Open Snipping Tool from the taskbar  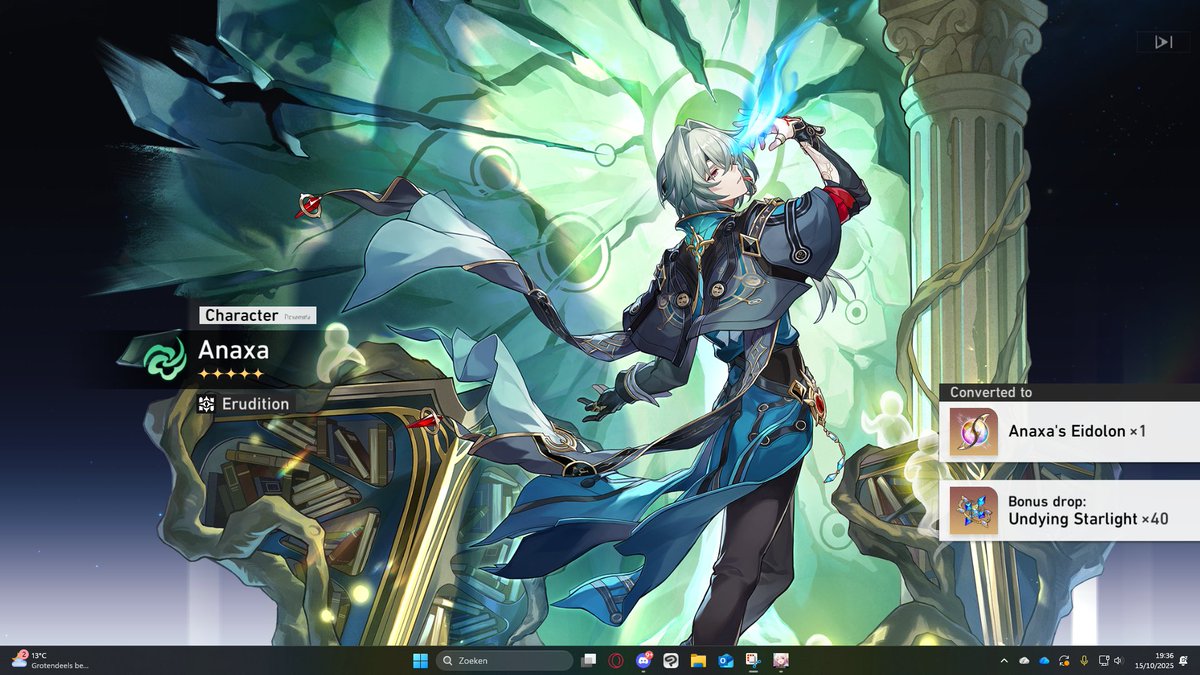[x=752, y=660]
